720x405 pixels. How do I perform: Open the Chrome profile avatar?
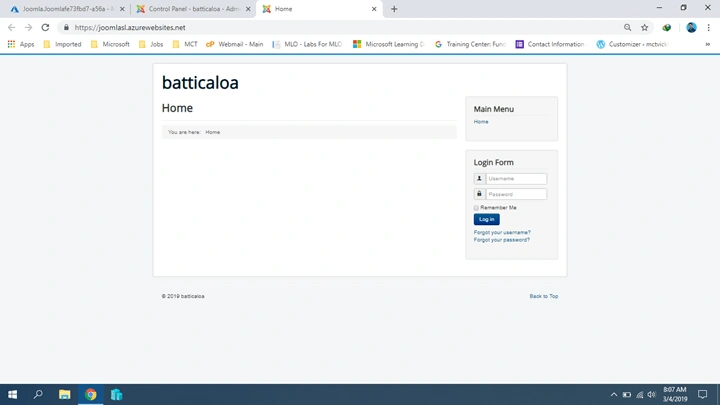pos(691,28)
